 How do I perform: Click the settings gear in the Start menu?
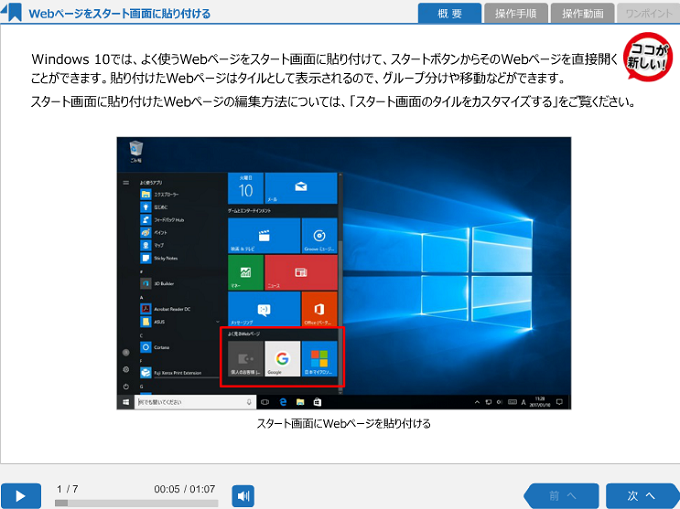click(x=126, y=369)
